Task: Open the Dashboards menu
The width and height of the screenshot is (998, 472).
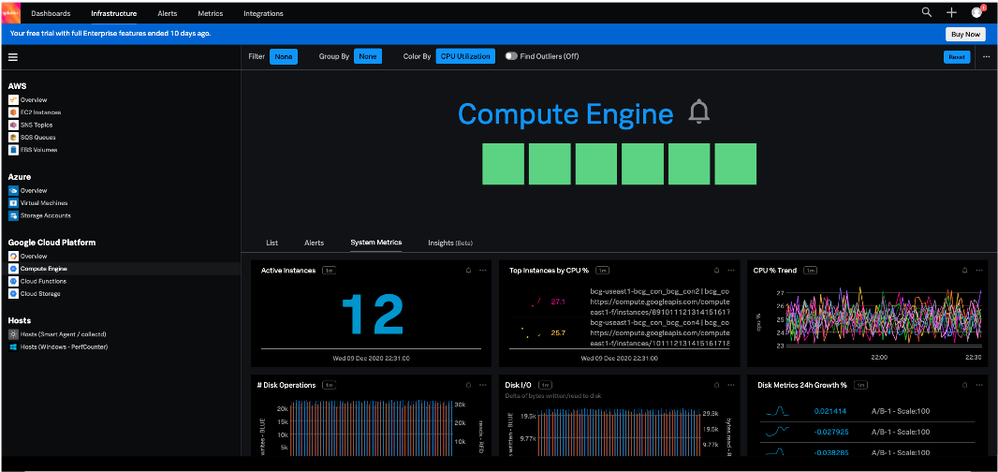Action: click(x=51, y=13)
